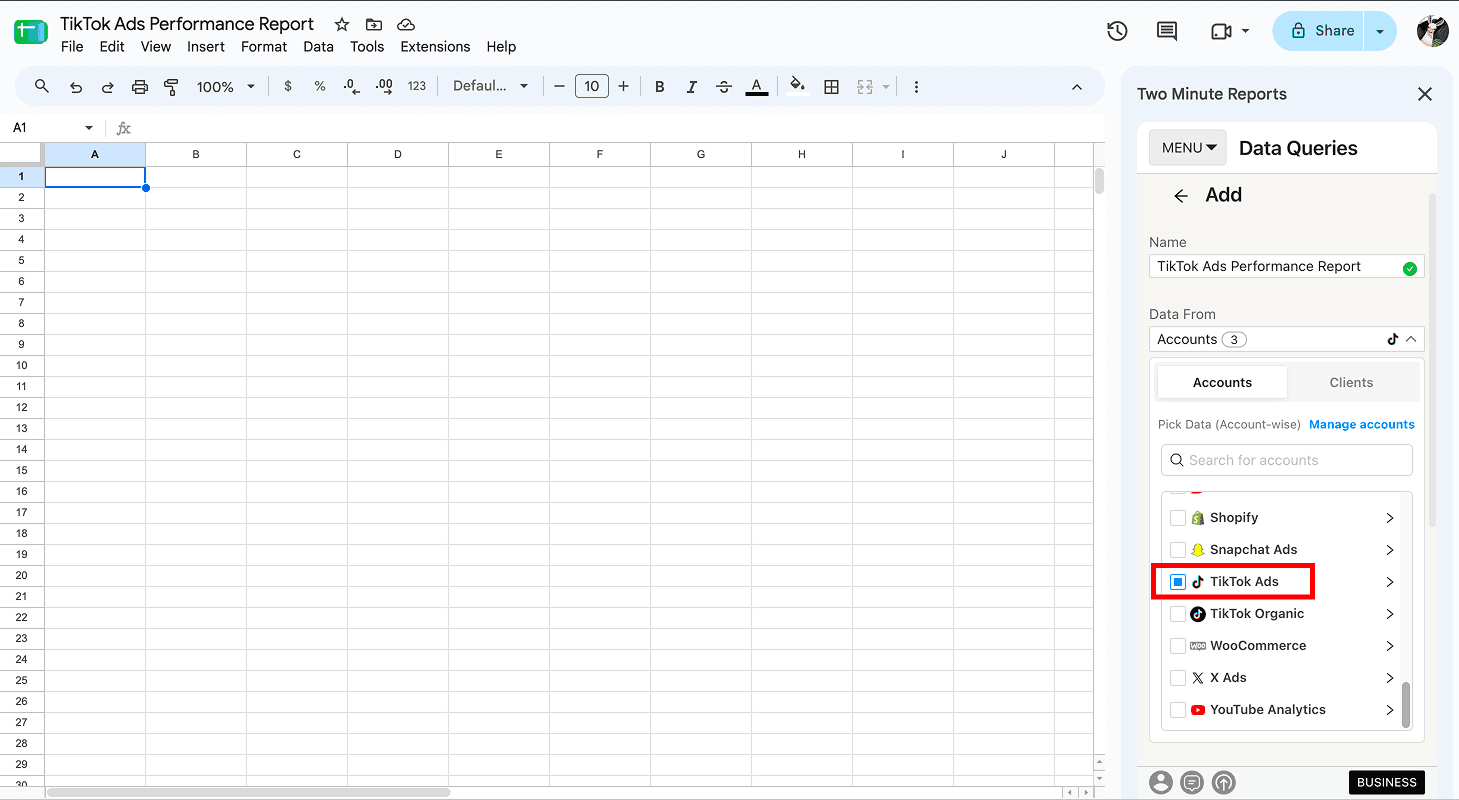Open the text color picker

[757, 87]
